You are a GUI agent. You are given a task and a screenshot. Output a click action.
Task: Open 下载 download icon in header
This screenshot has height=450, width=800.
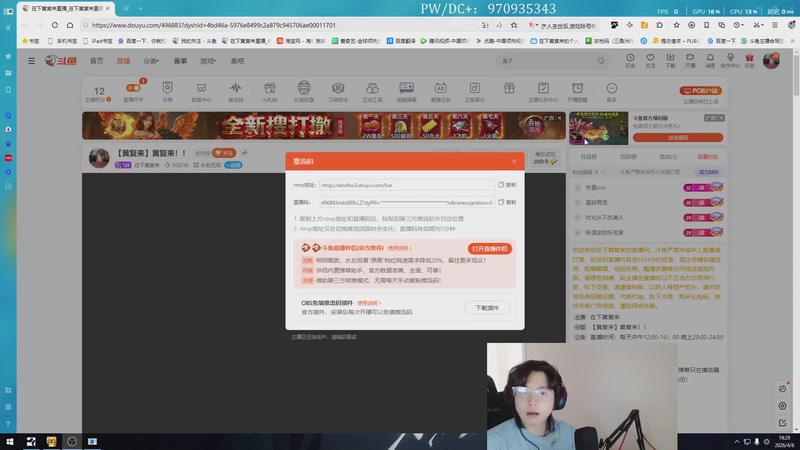670,60
